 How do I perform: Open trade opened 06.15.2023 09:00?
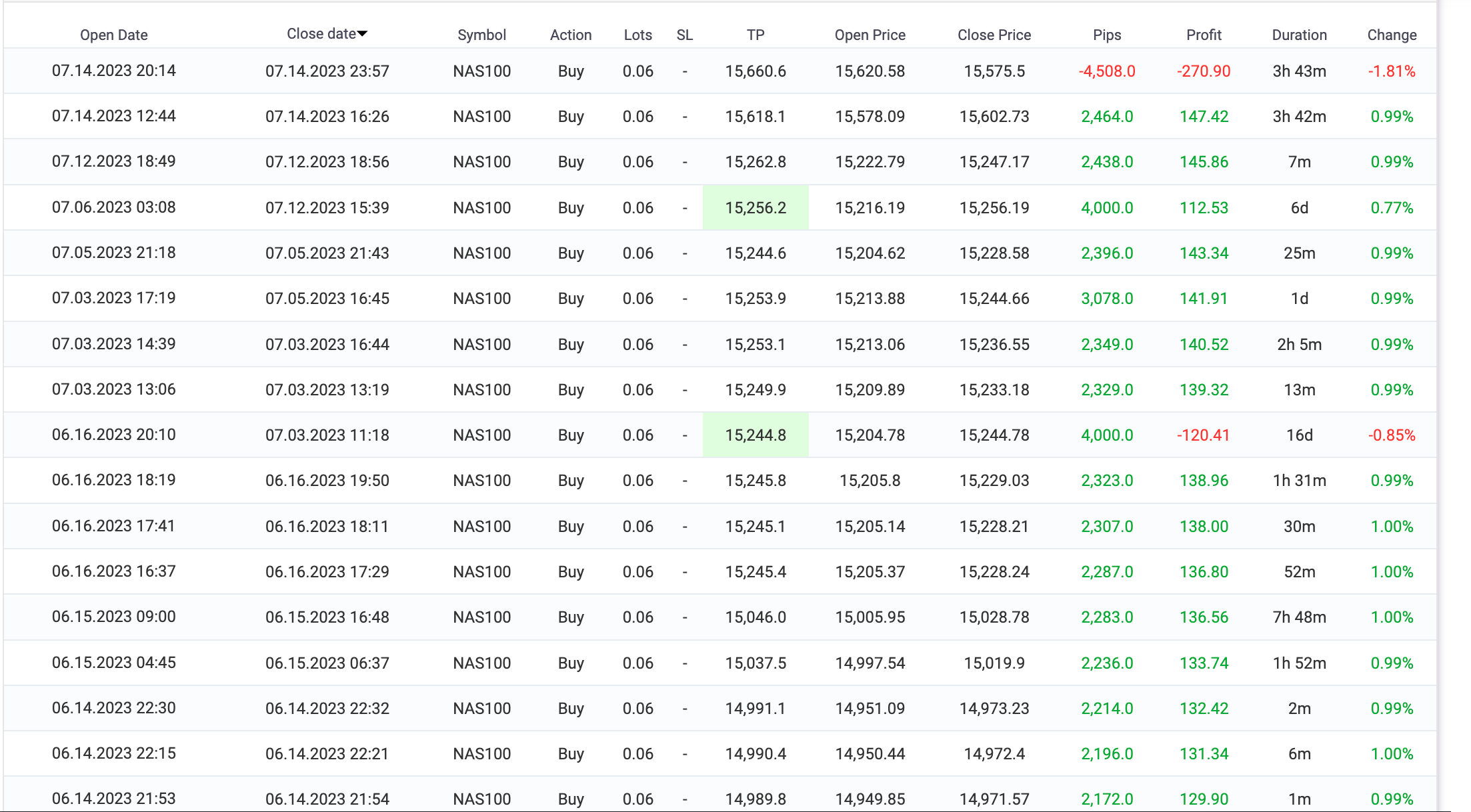(114, 617)
